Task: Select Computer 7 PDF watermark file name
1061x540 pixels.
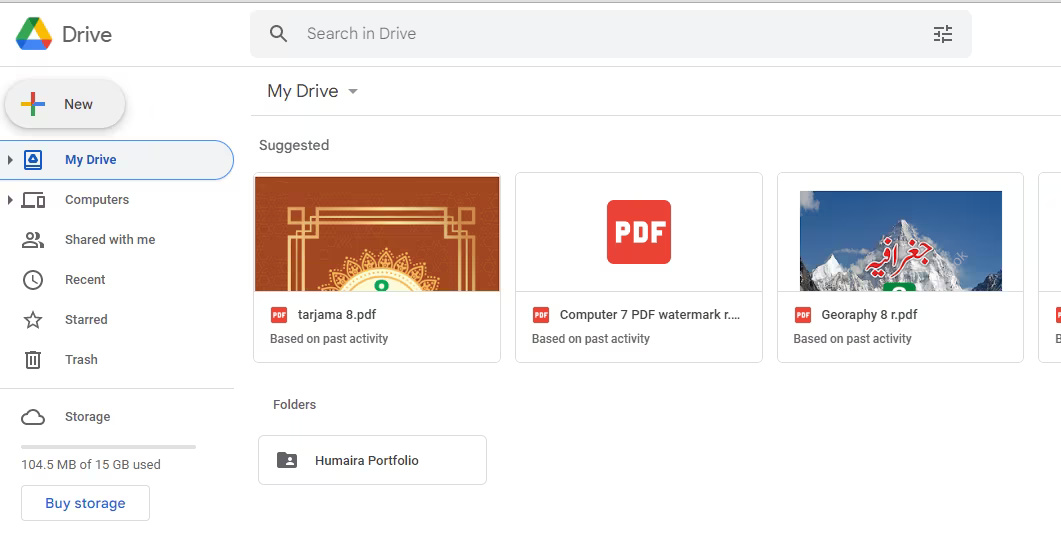Action: click(650, 315)
